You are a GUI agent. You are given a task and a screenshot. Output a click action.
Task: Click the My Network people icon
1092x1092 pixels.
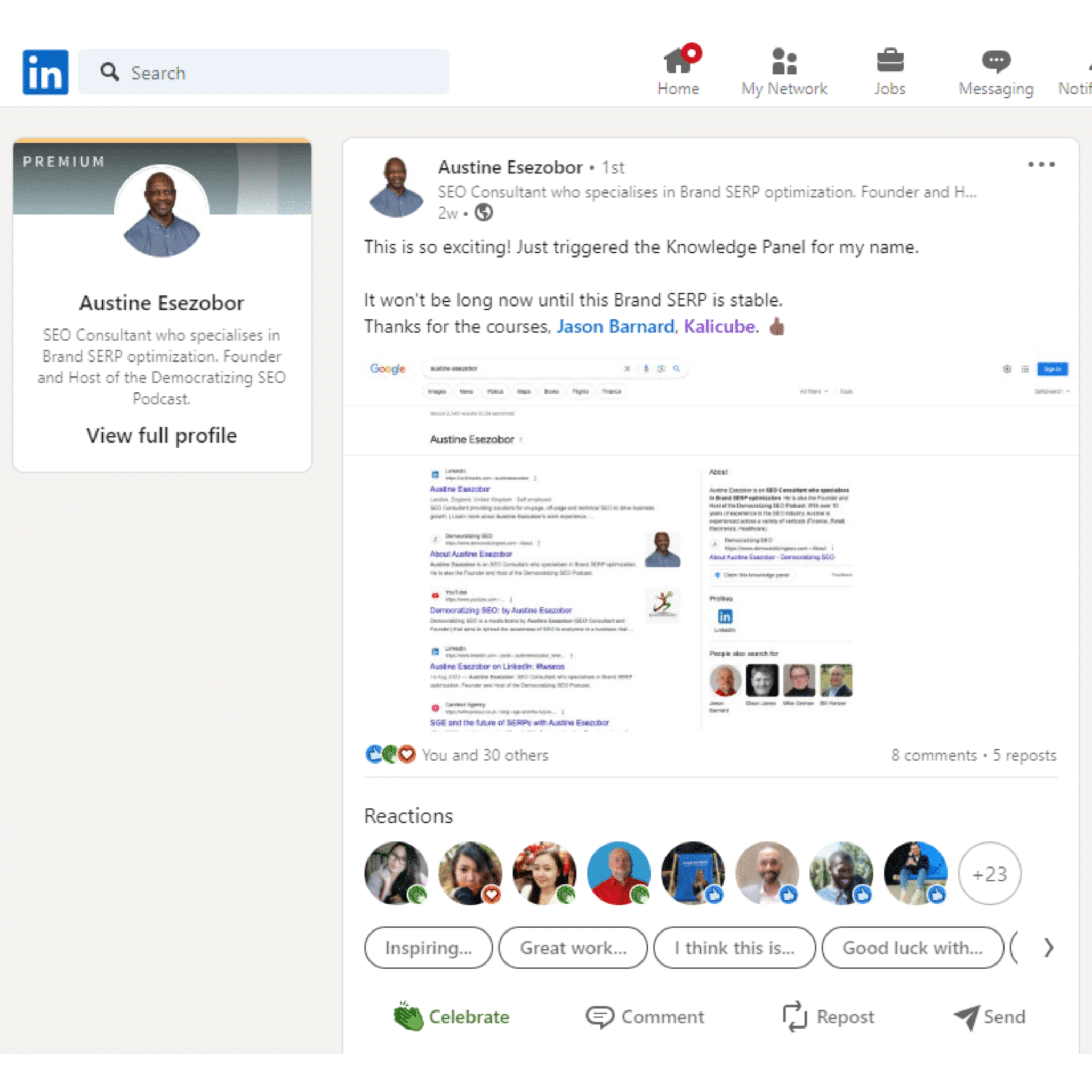[784, 61]
